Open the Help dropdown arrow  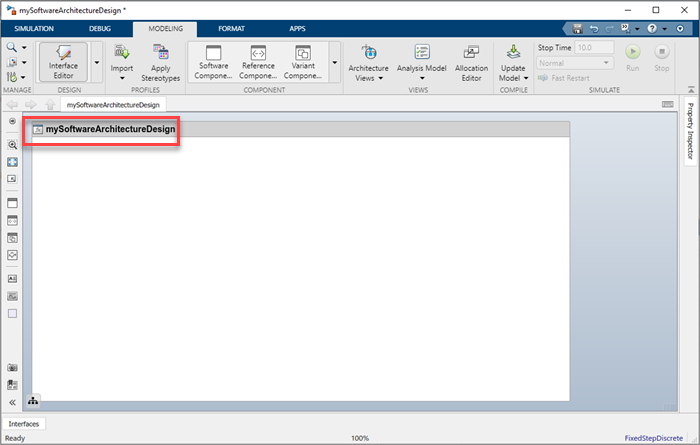(665, 29)
